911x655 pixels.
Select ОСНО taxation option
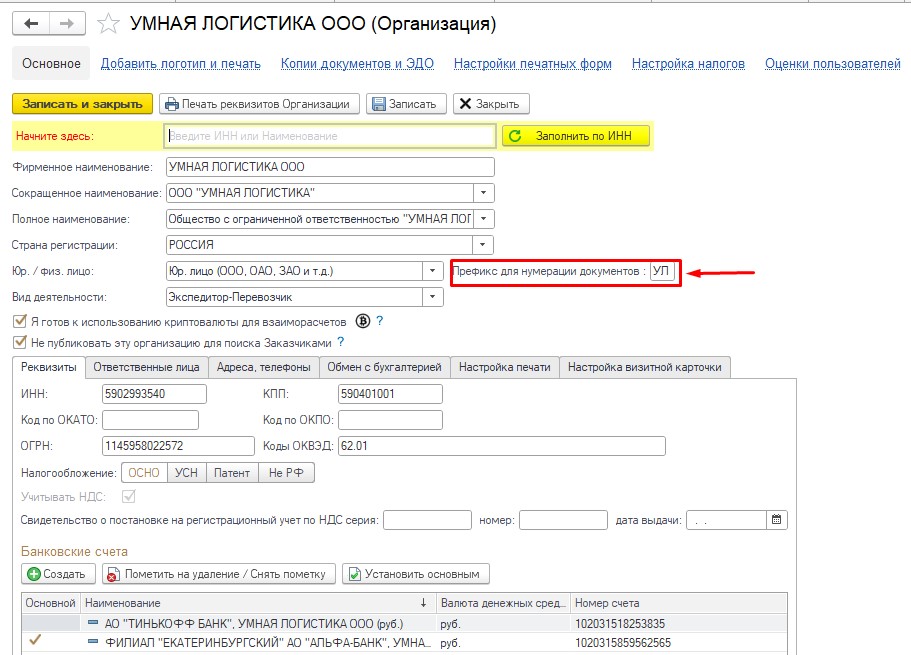coord(144,473)
